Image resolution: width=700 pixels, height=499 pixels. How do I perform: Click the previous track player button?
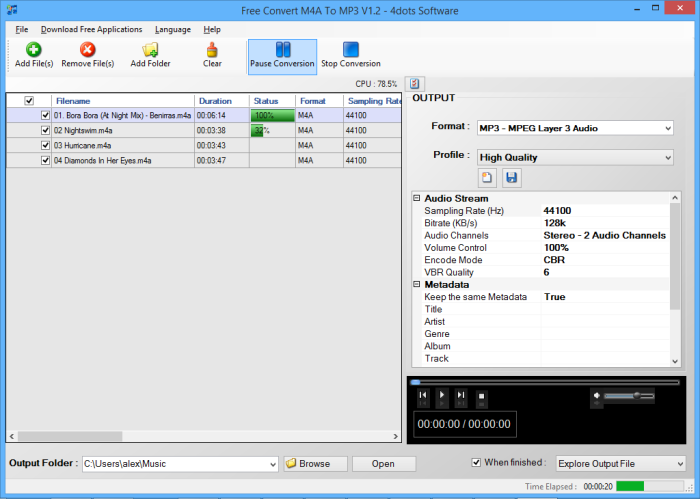point(423,395)
